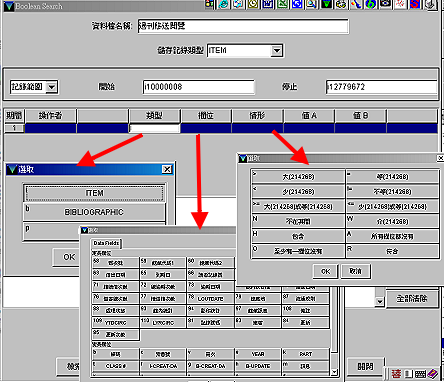Select the 'A' condition button
Screen dimensions: 444x382
(392, 236)
